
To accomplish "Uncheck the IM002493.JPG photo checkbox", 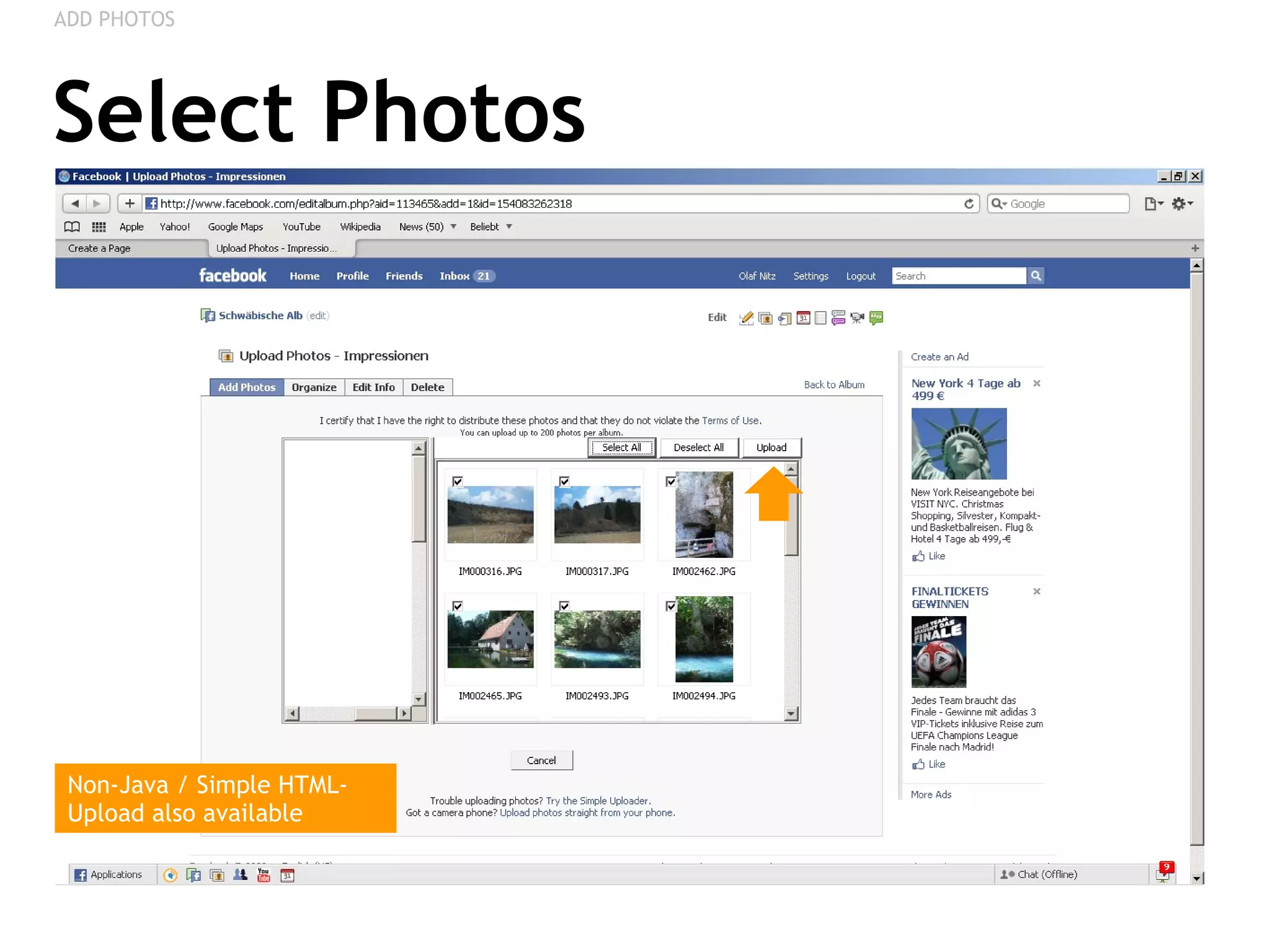I will 564,606.
